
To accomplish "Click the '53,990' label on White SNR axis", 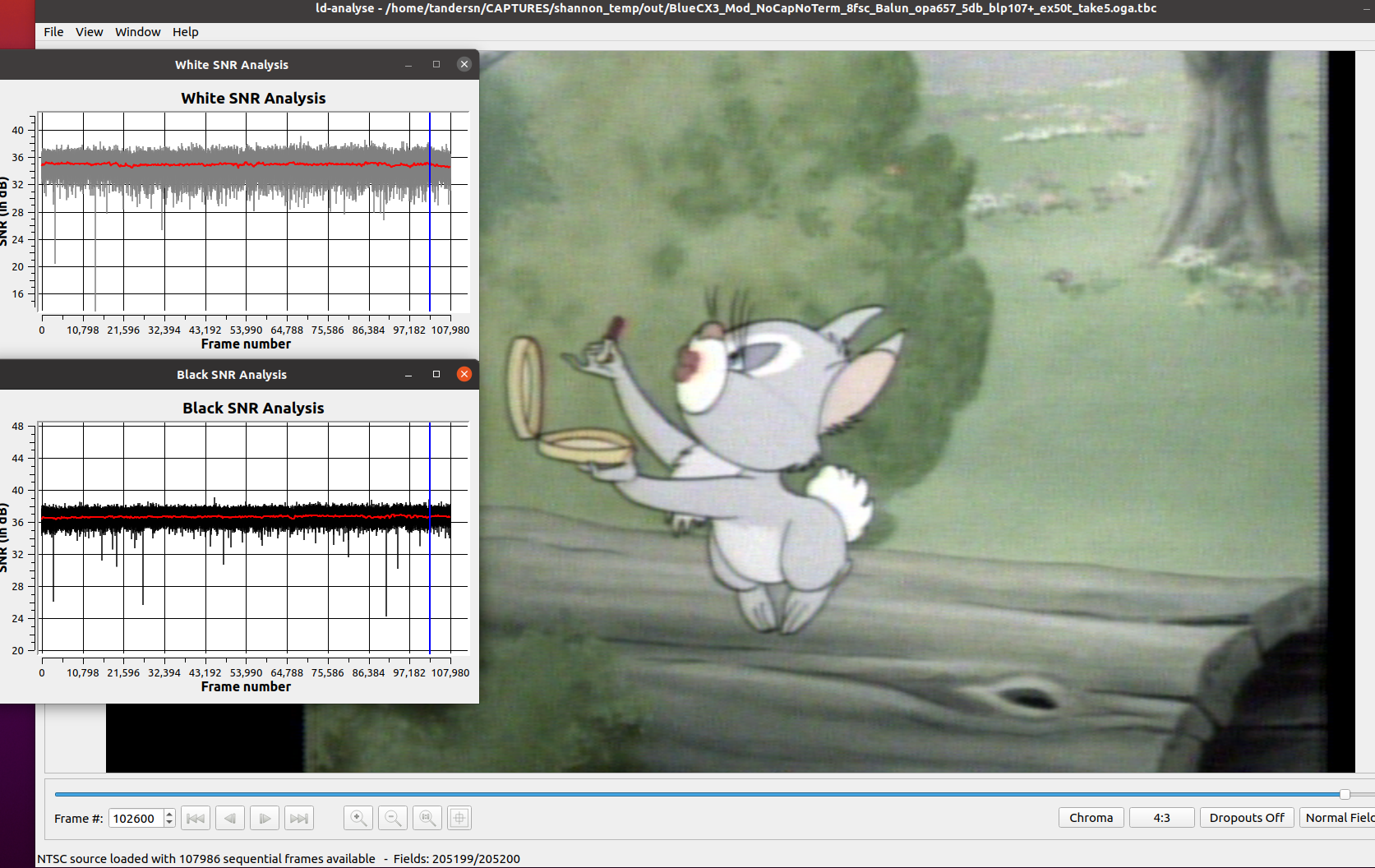I will point(247,330).
